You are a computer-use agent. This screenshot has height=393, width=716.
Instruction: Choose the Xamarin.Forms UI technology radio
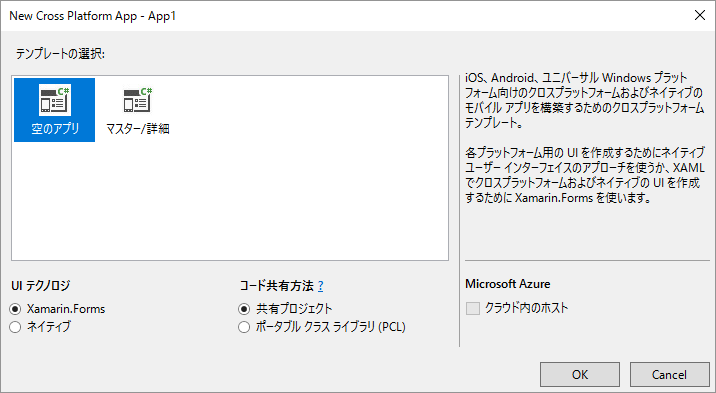point(16,309)
